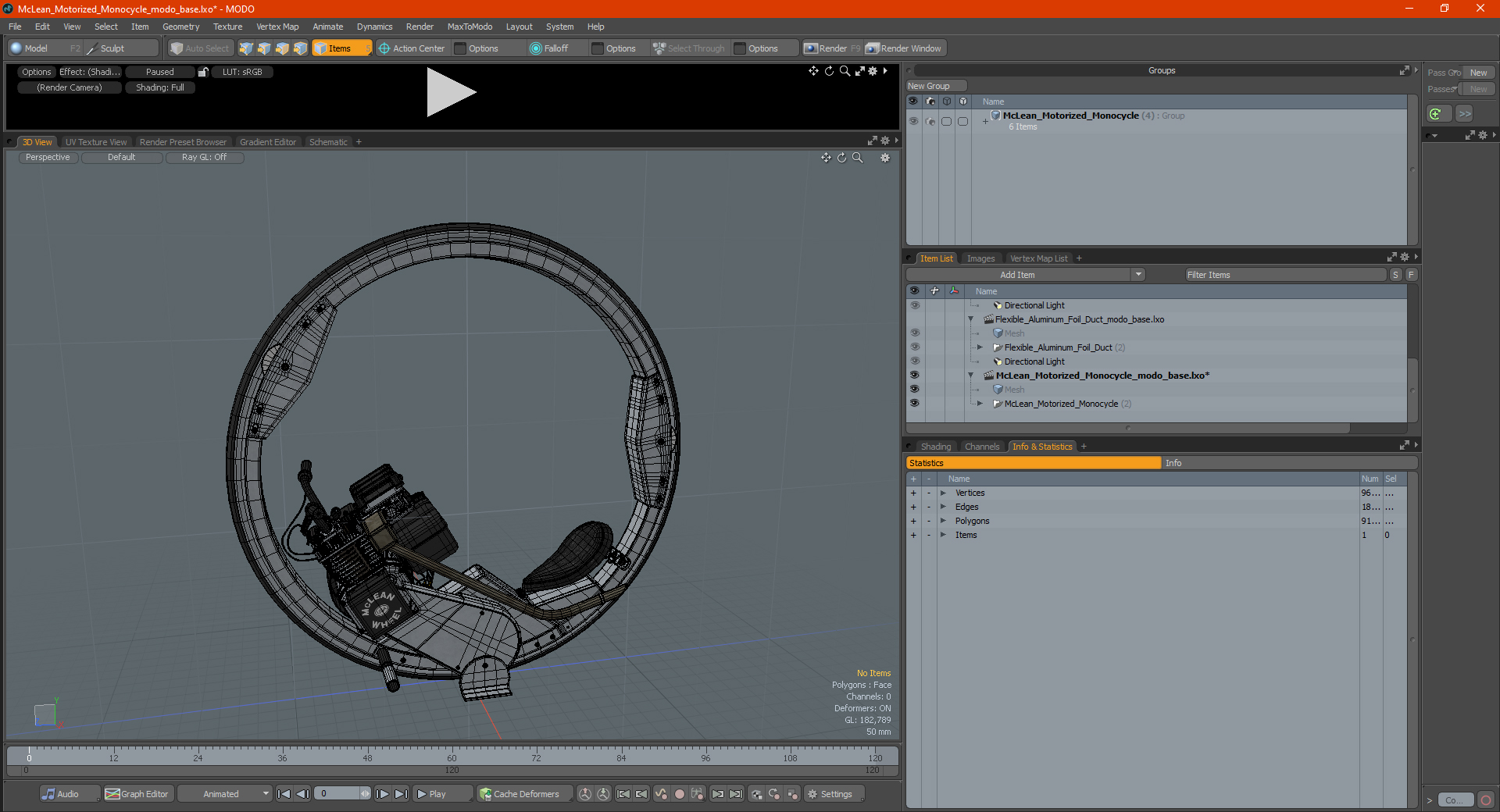1500x812 pixels.
Task: Click the (Render Camera) button
Action: [x=70, y=87]
